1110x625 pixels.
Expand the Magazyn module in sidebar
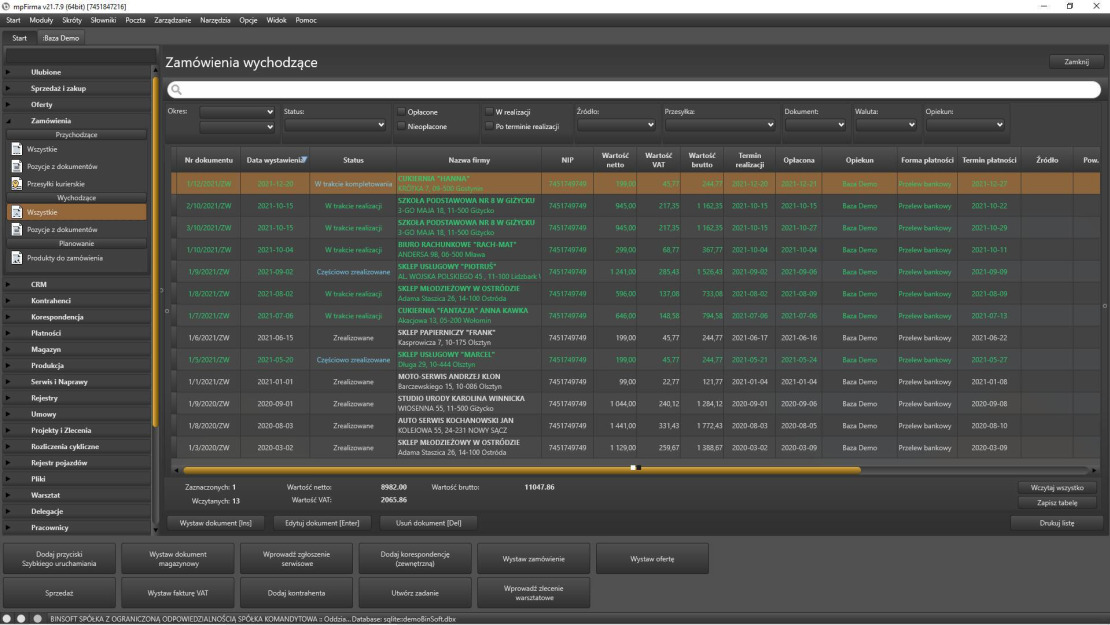[8, 350]
